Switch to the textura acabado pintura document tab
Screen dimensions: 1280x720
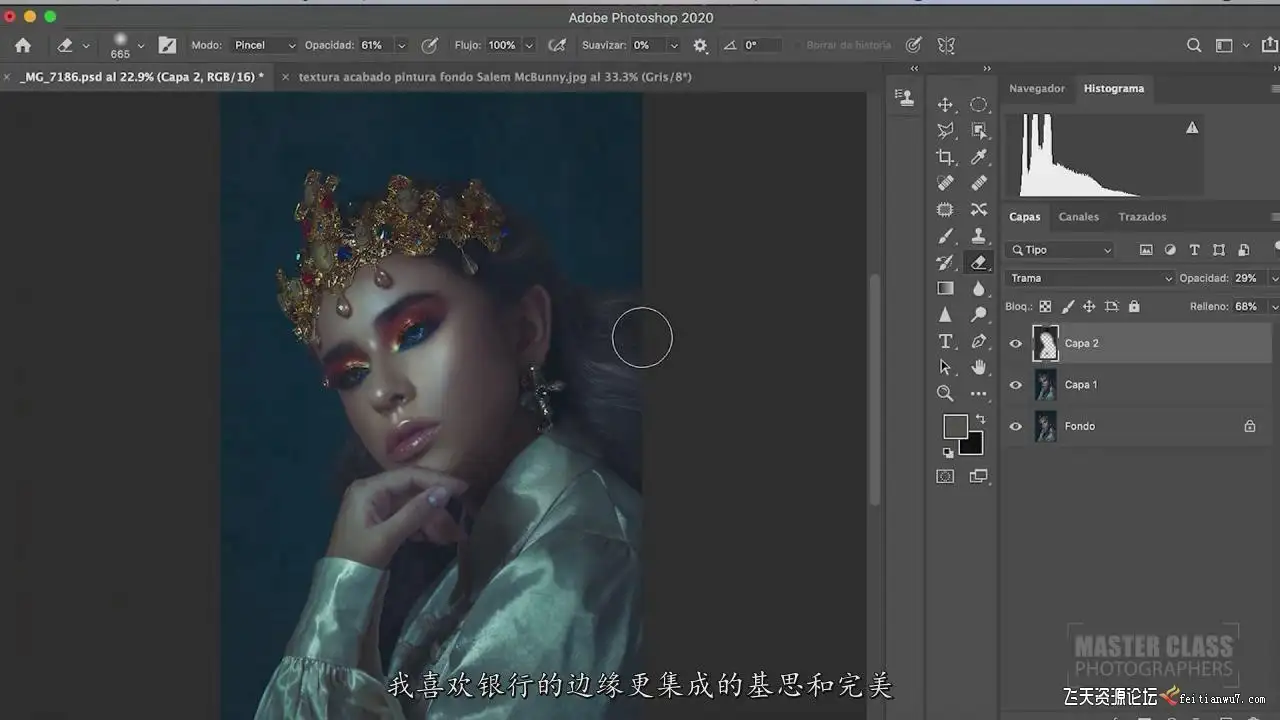[x=495, y=77]
